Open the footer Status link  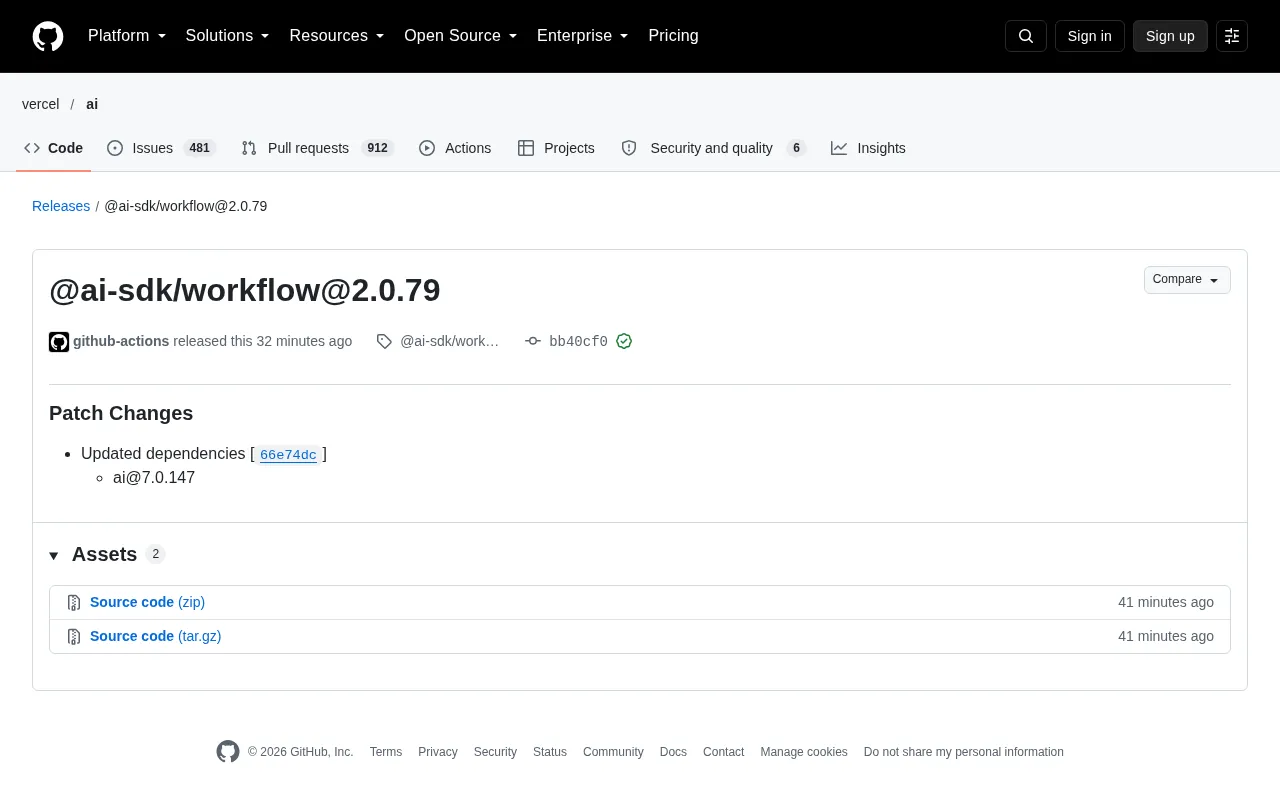tap(550, 752)
